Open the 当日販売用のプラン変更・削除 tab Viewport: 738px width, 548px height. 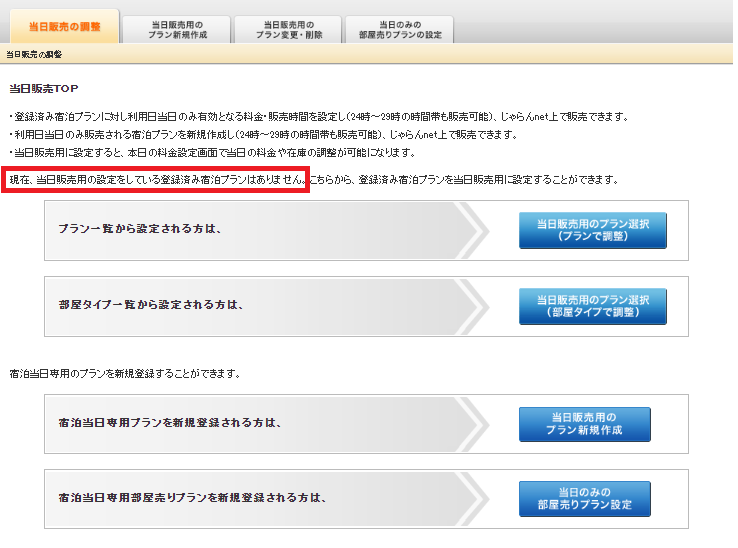click(287, 28)
